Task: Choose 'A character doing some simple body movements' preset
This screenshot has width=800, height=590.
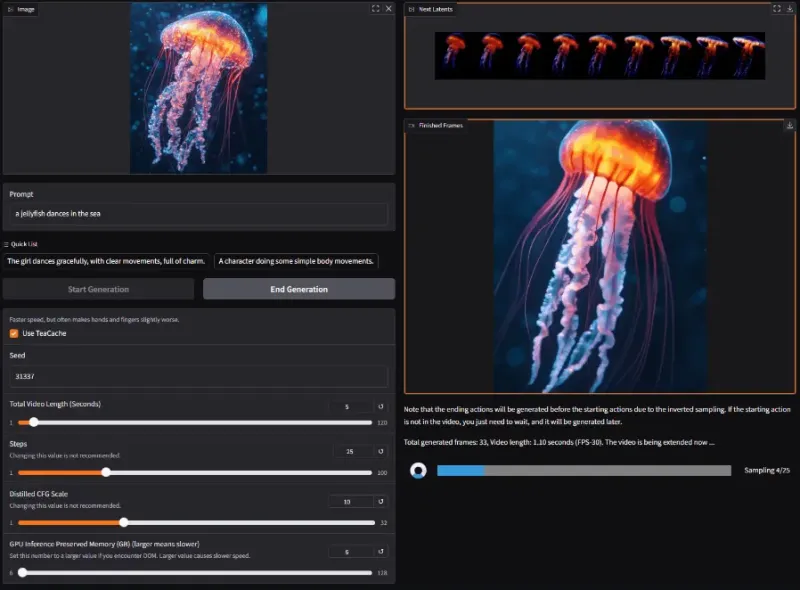Action: pyautogui.click(x=296, y=261)
